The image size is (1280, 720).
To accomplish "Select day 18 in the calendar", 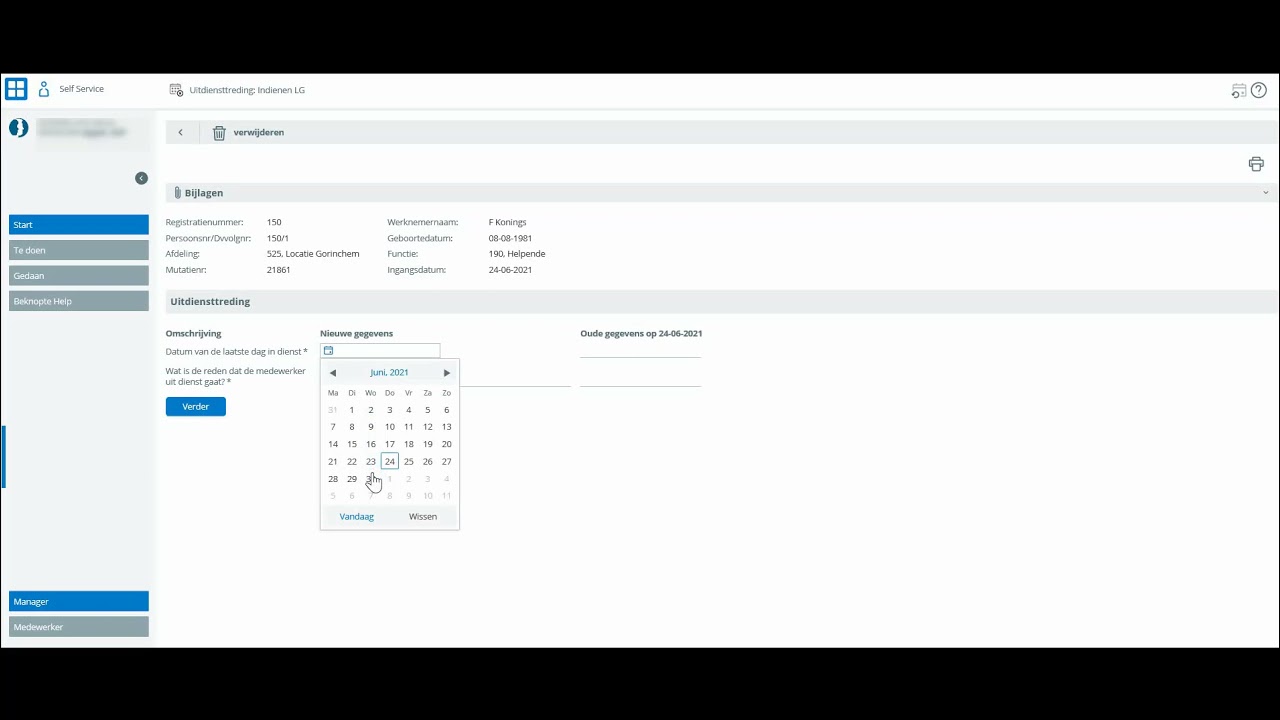I will [x=409, y=444].
